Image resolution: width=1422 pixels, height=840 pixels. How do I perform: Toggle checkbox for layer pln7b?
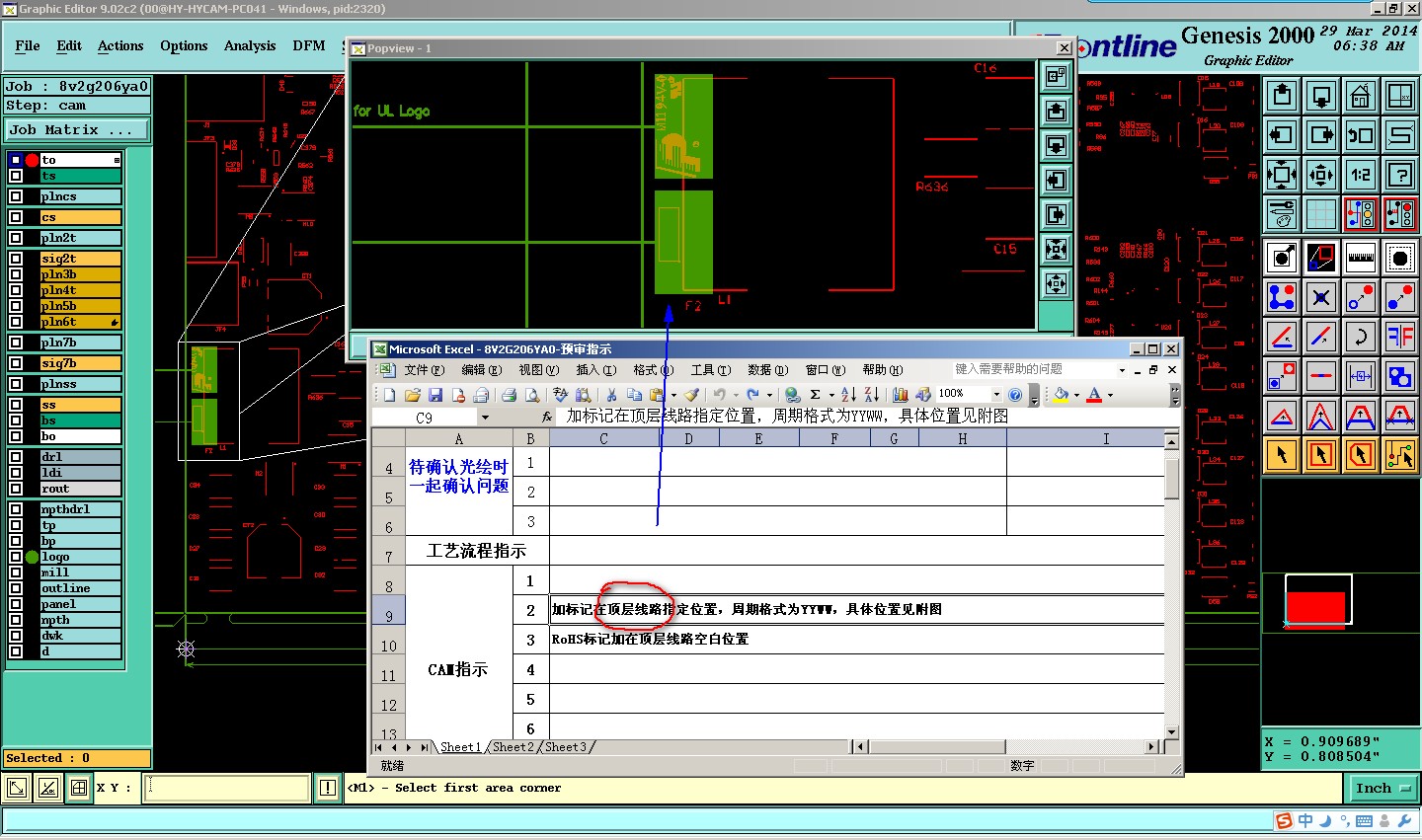pos(16,343)
